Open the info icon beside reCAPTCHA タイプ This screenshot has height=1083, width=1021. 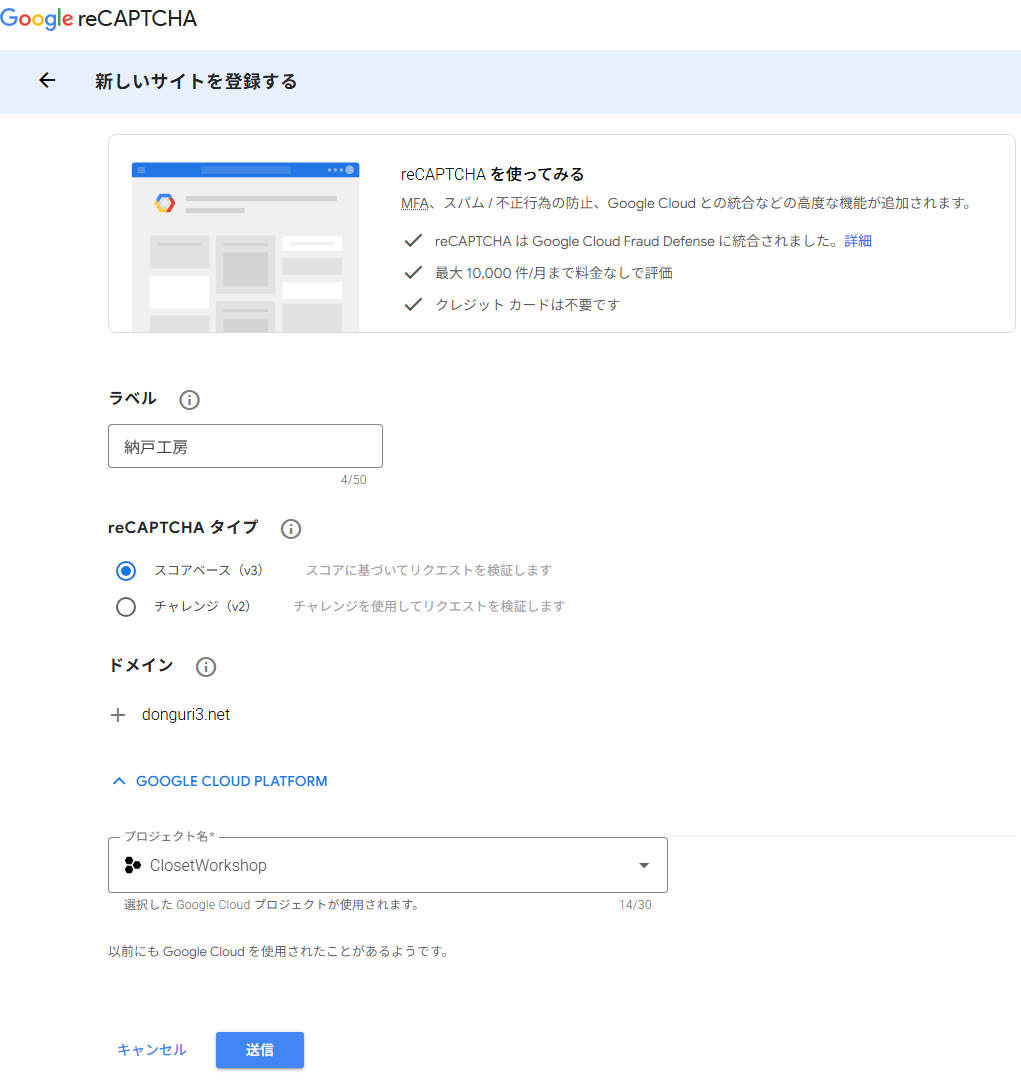[x=291, y=529]
